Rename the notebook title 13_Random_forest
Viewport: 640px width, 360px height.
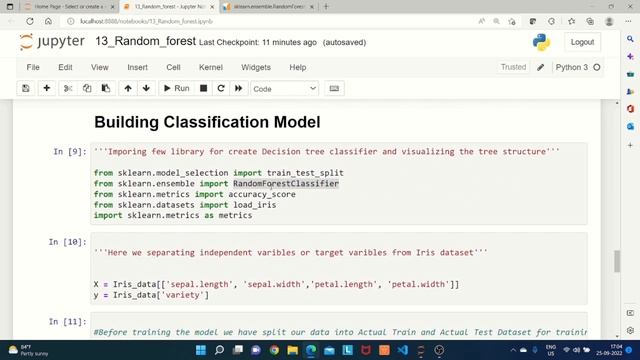tap(146, 41)
